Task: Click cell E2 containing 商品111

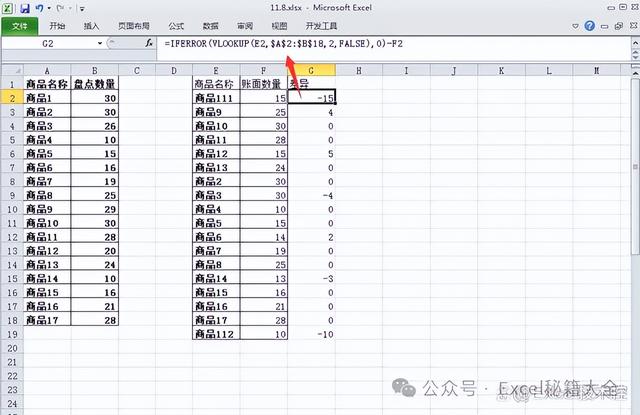Action: 216,98
